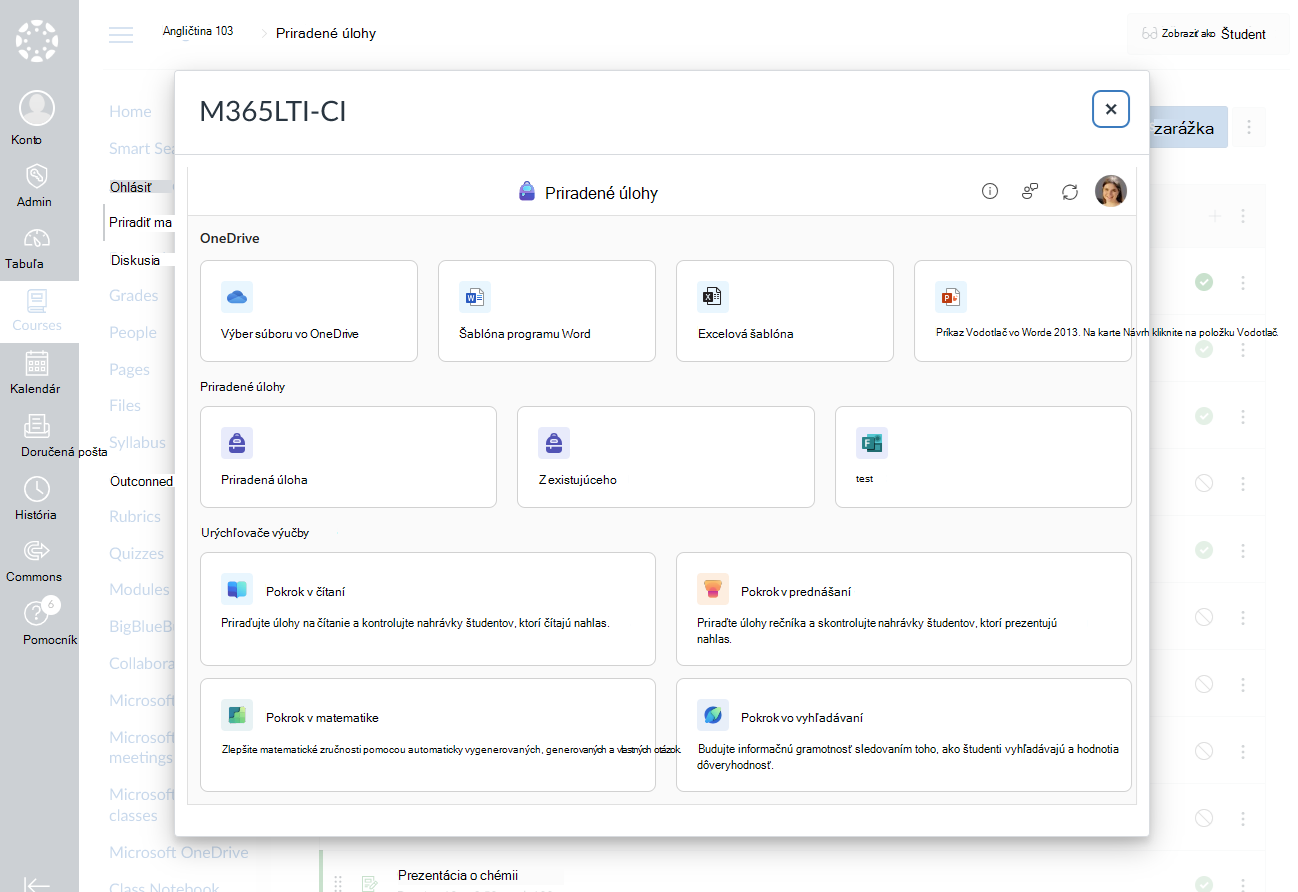1298x892 pixels.
Task: Open the Canvas logo home icon
Action: point(39,41)
